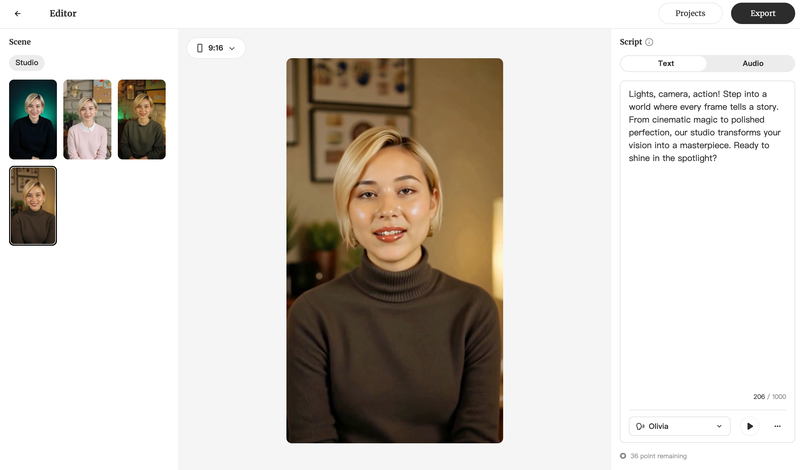Click into the script text area

pos(707,240)
